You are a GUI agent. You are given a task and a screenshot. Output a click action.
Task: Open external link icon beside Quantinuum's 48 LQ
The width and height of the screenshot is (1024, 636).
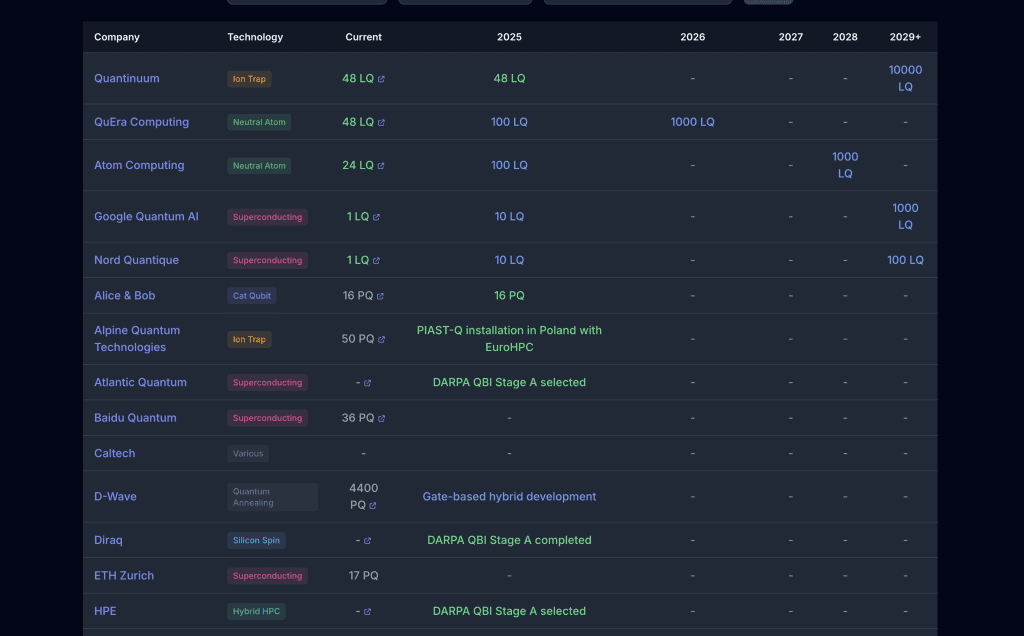pos(381,79)
